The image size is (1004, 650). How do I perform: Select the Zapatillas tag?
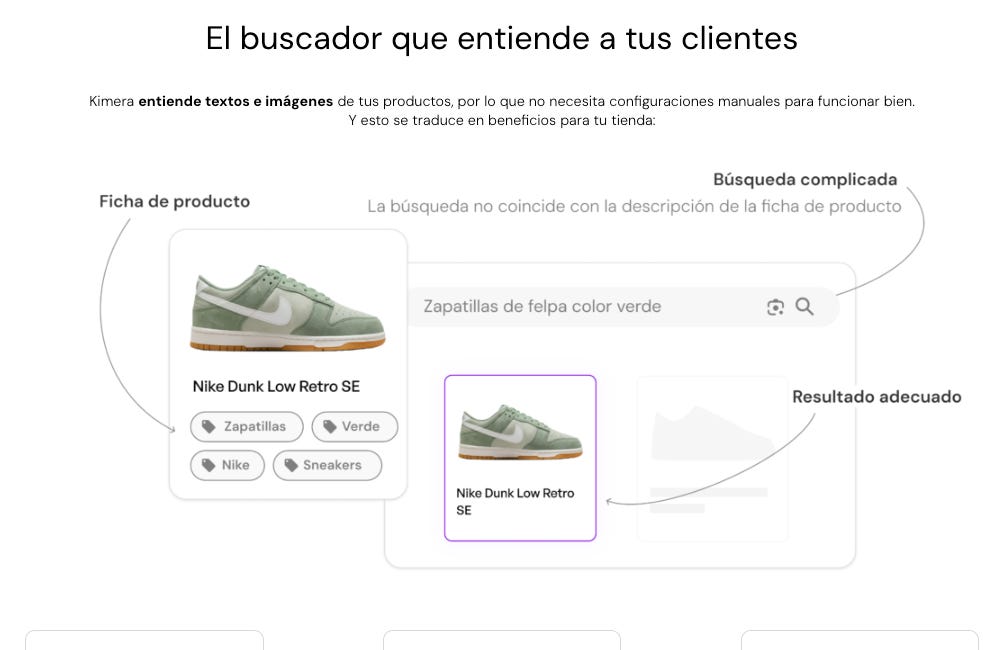(247, 427)
